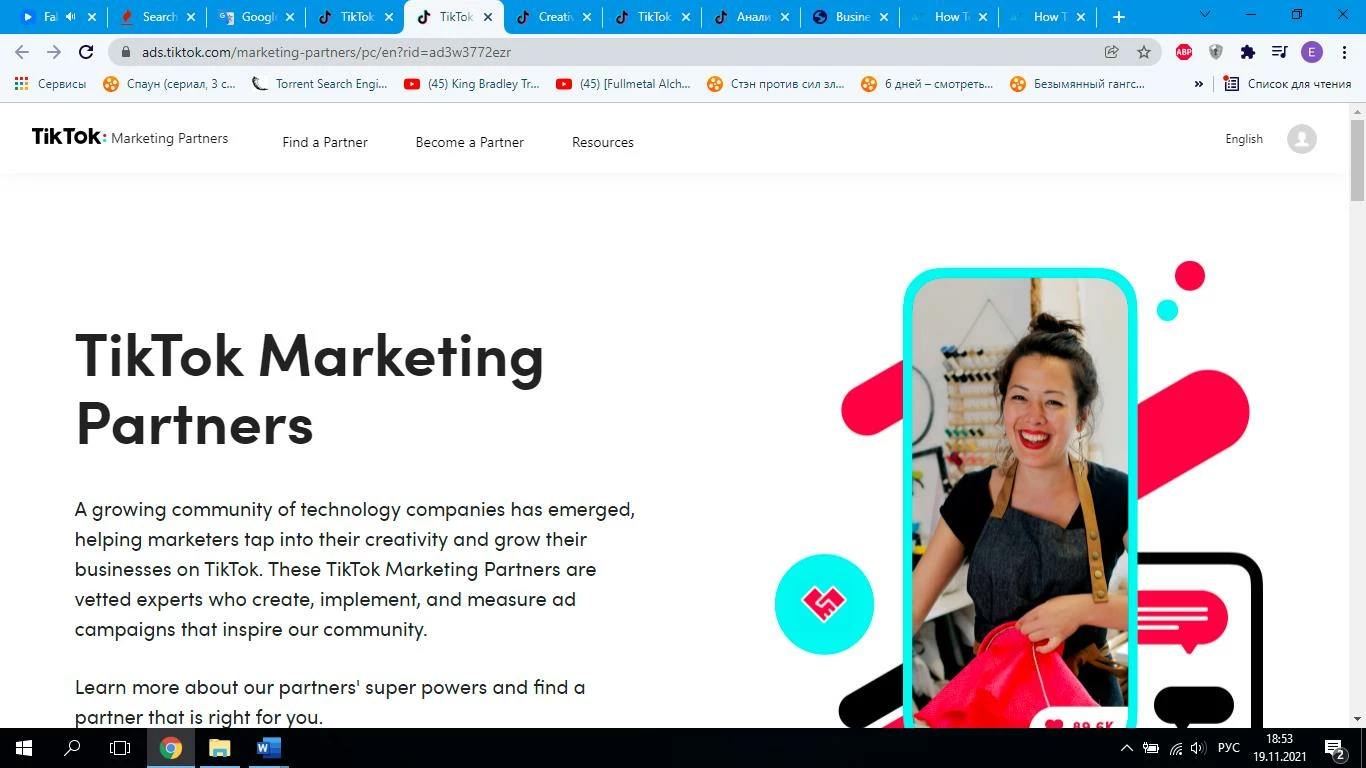Open the tab search chevron in title bar

pos(1205,15)
